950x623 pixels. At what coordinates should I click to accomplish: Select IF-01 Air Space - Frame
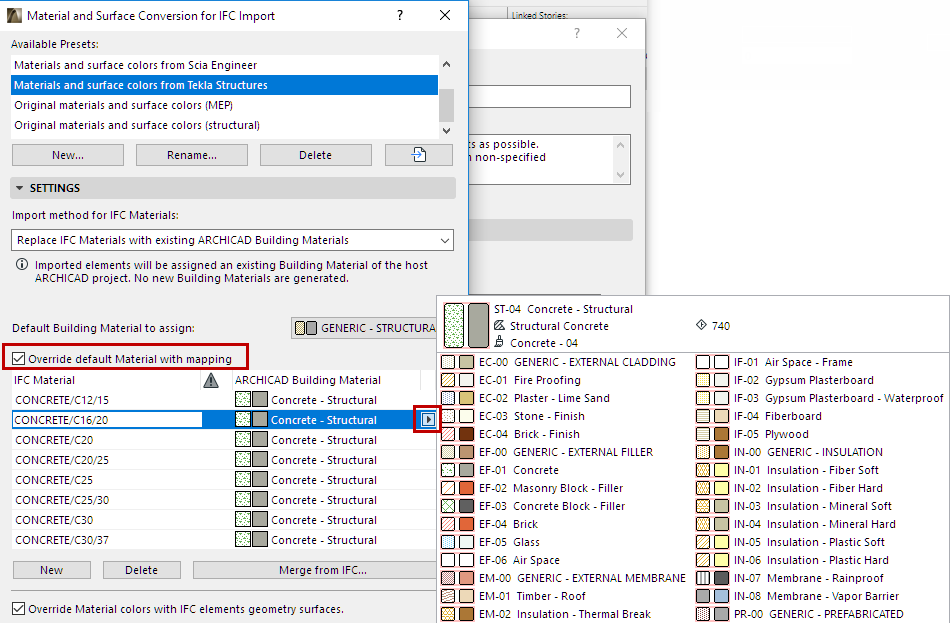click(775, 362)
